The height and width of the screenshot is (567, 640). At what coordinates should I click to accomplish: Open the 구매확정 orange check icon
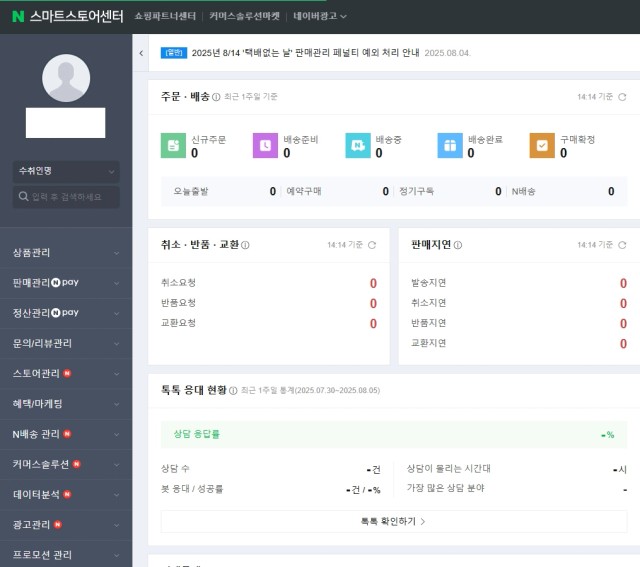[x=542, y=145]
